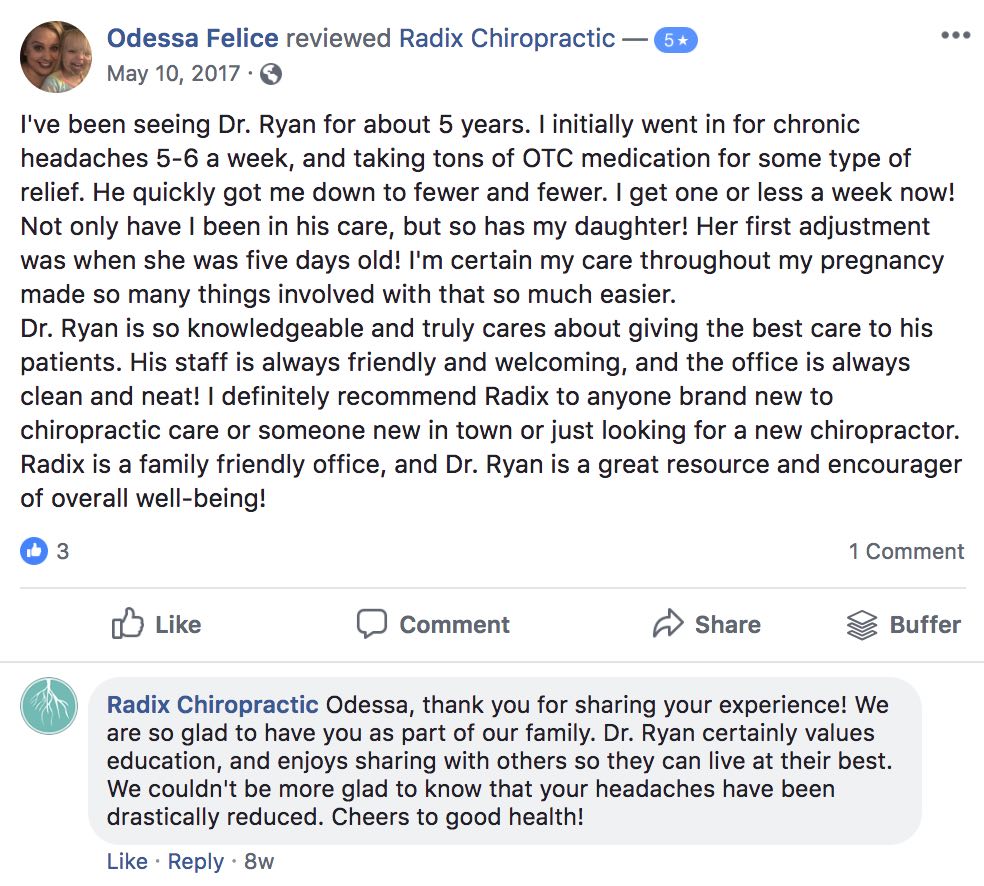Click Radix Chiropractic name in the comment
984x886 pixels.
coord(212,704)
